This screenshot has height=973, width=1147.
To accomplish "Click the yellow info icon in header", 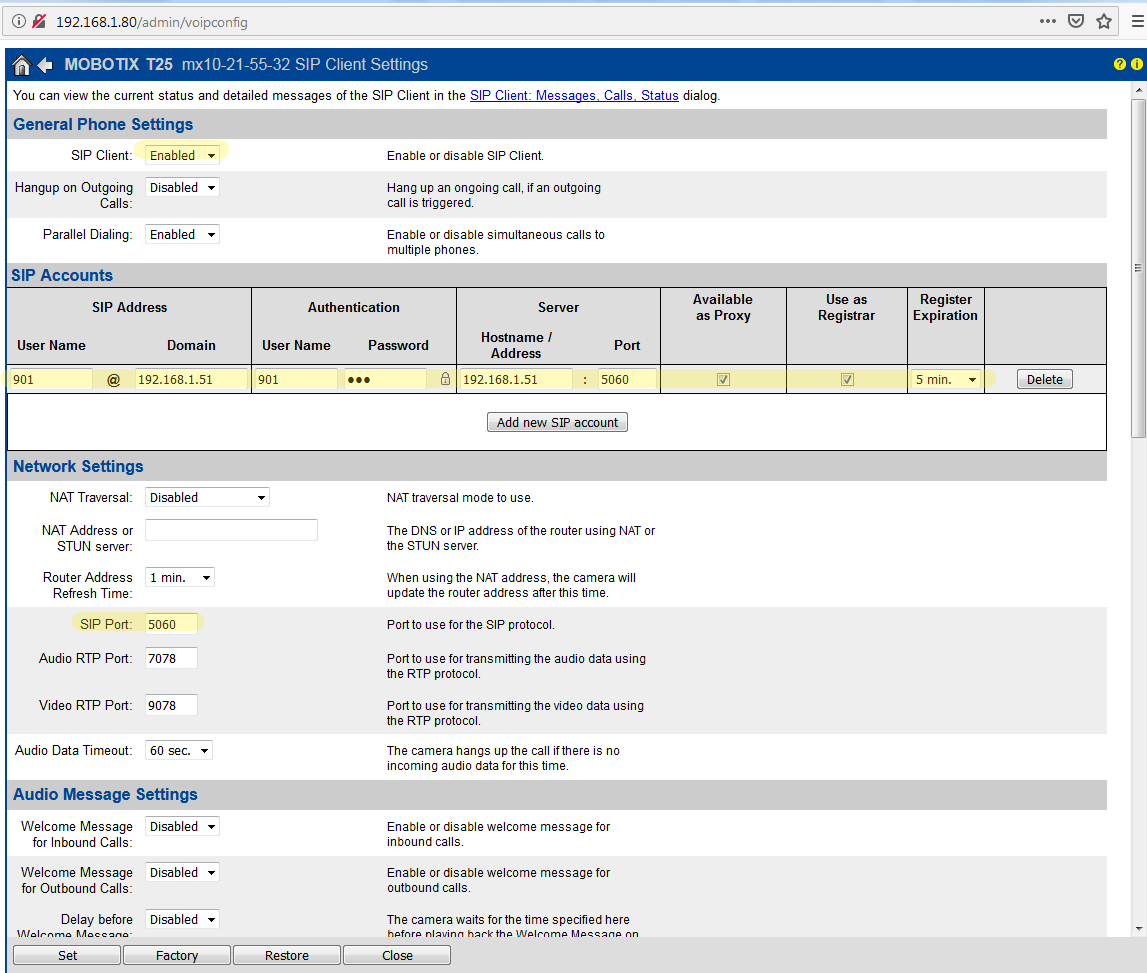I will click(1136, 64).
